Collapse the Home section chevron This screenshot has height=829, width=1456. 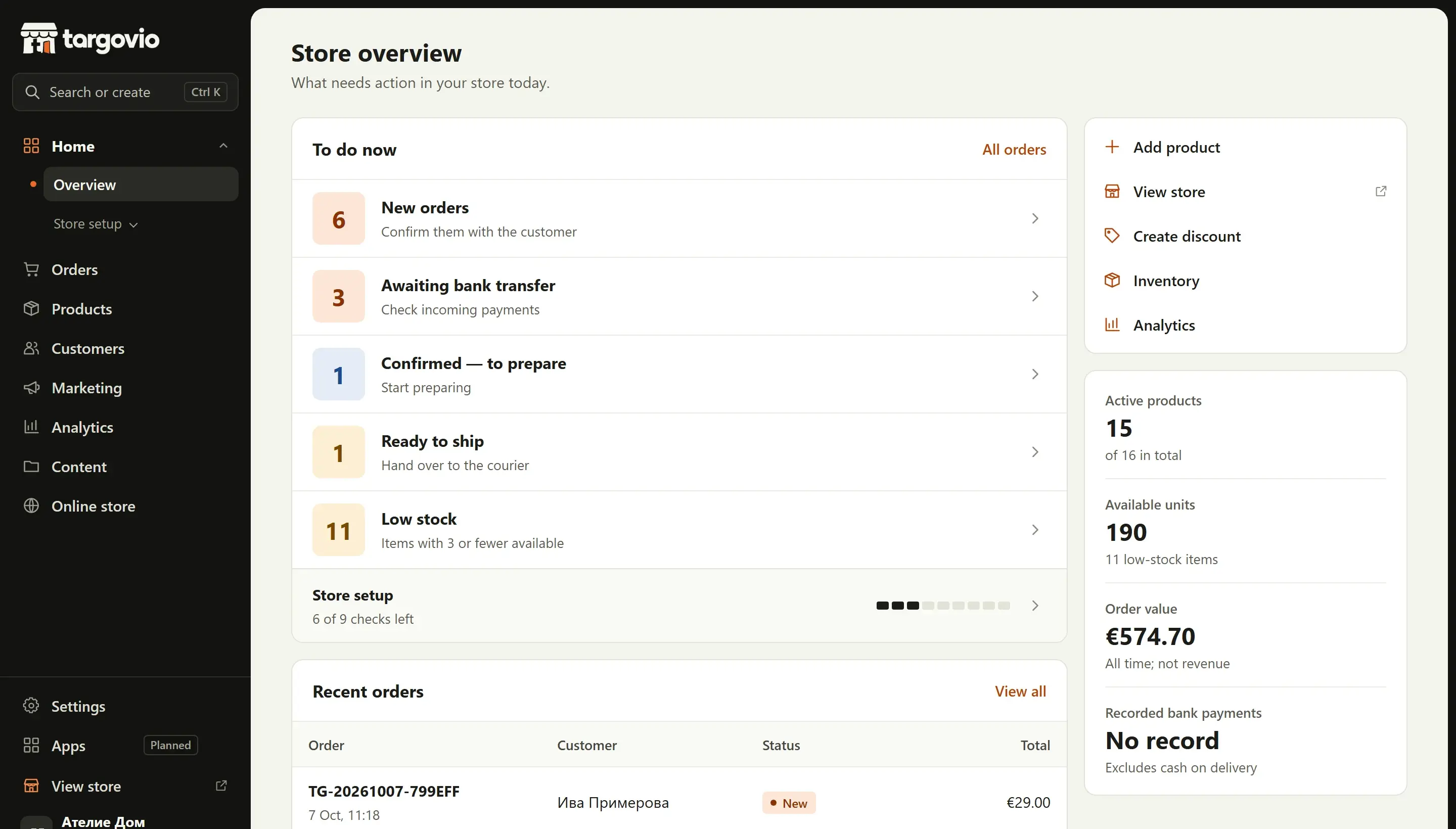coord(223,146)
